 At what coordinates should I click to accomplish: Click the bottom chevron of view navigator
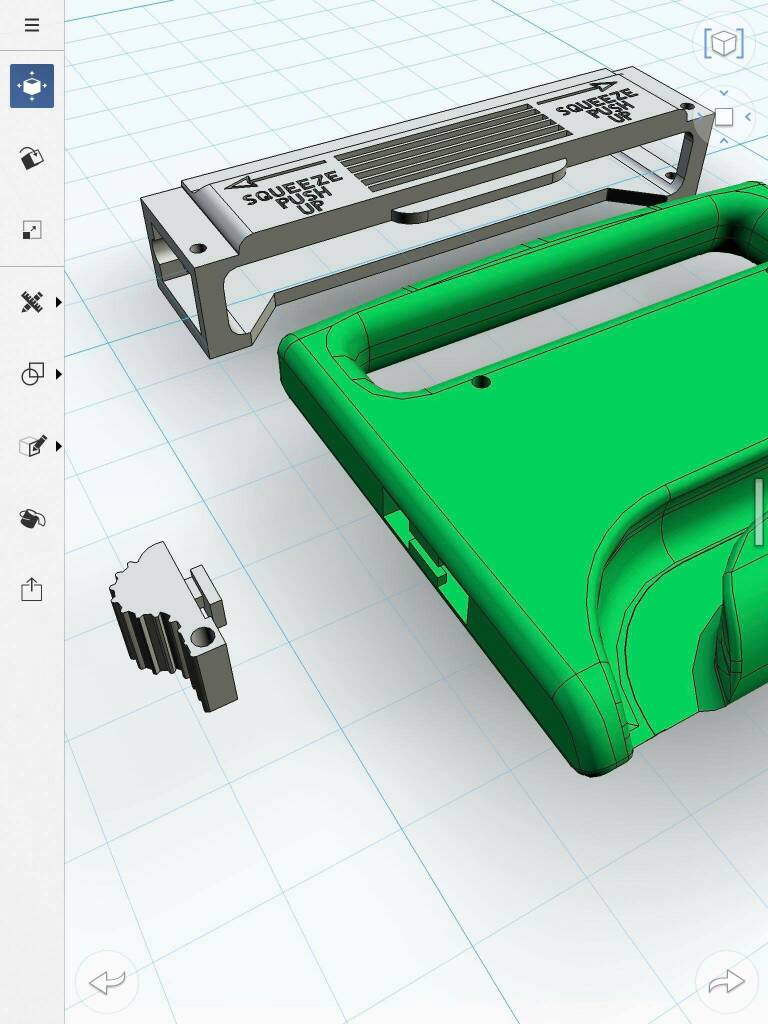pyautogui.click(x=724, y=140)
